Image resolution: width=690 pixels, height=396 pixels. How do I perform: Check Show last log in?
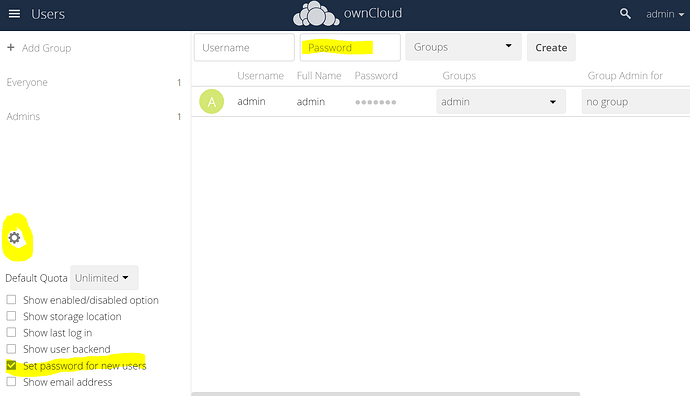pos(11,332)
